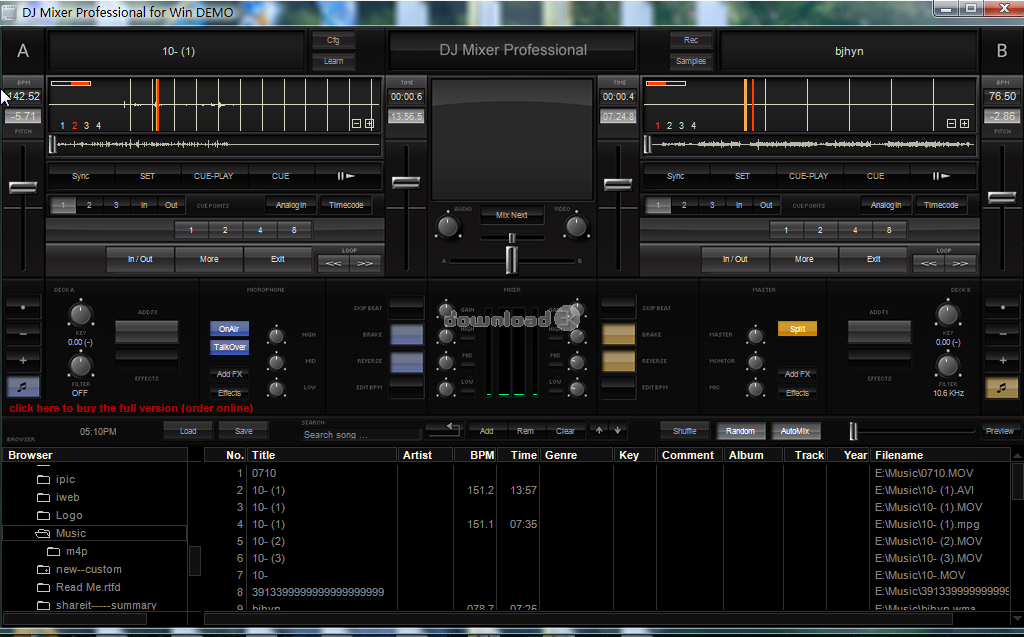Image resolution: width=1024 pixels, height=637 pixels.
Task: Click deck B dot button on right edge
Action: pyautogui.click(x=1002, y=306)
